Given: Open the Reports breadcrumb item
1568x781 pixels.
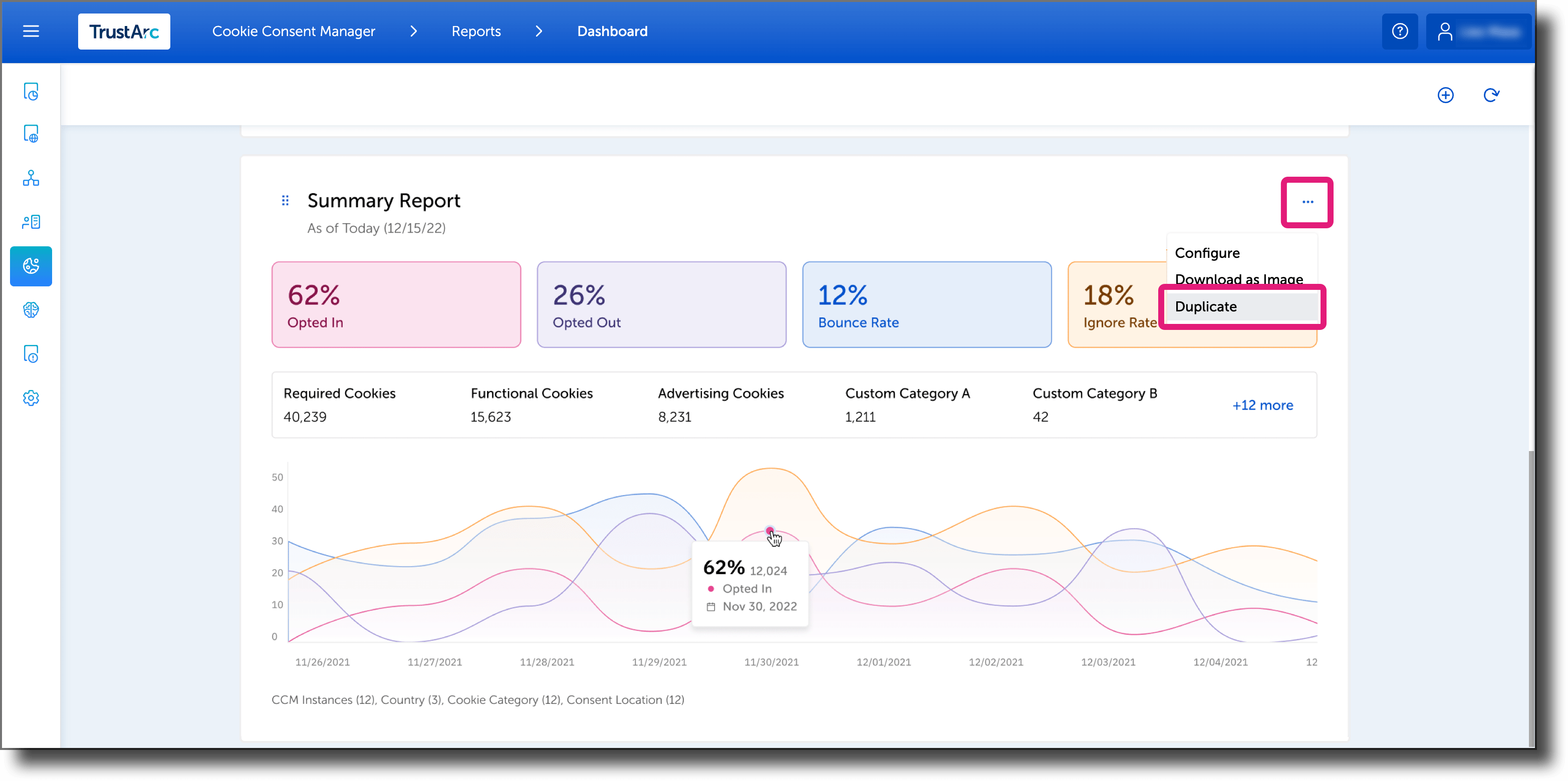Looking at the screenshot, I should [x=476, y=31].
